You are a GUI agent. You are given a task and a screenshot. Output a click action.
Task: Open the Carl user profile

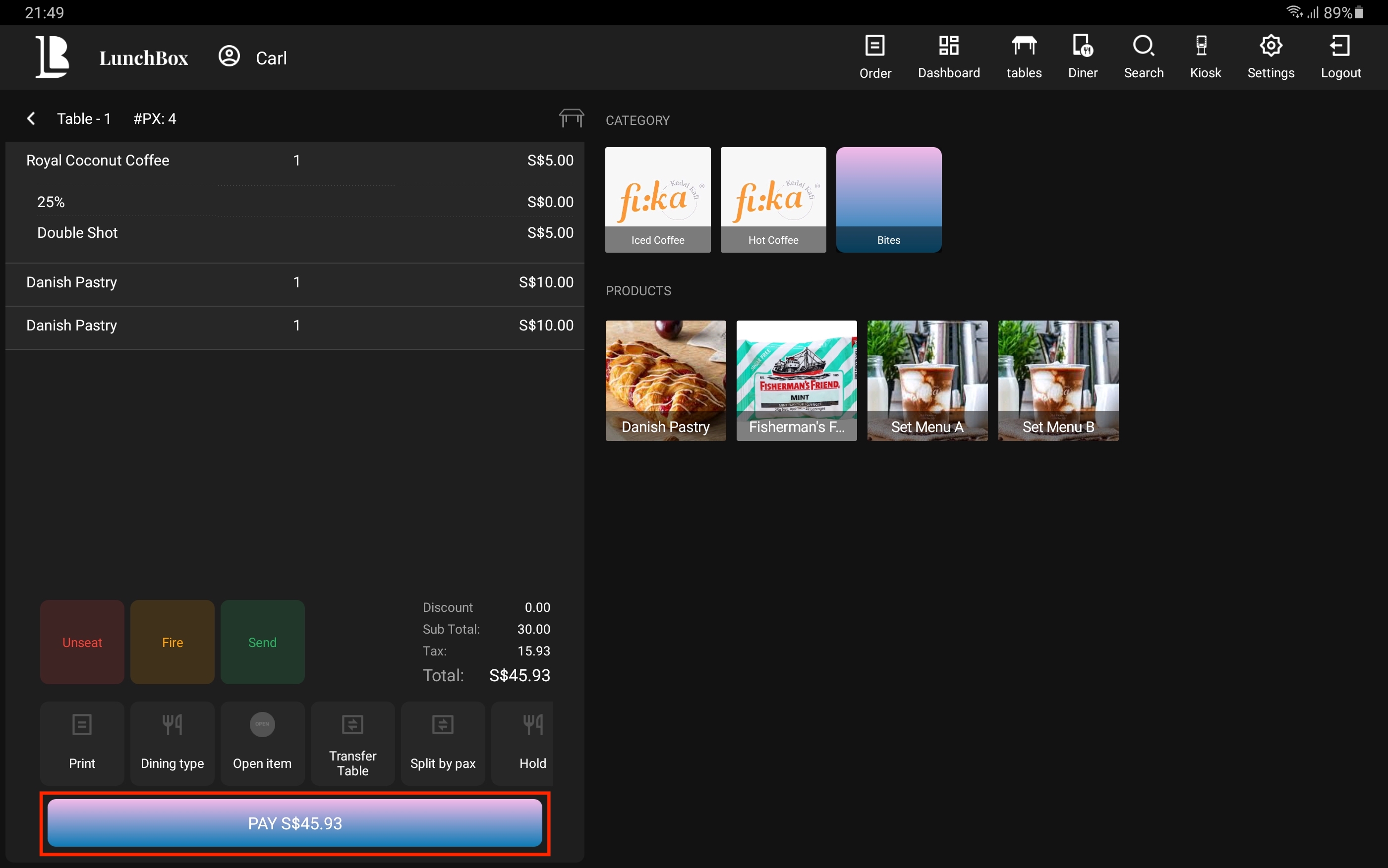tap(253, 57)
